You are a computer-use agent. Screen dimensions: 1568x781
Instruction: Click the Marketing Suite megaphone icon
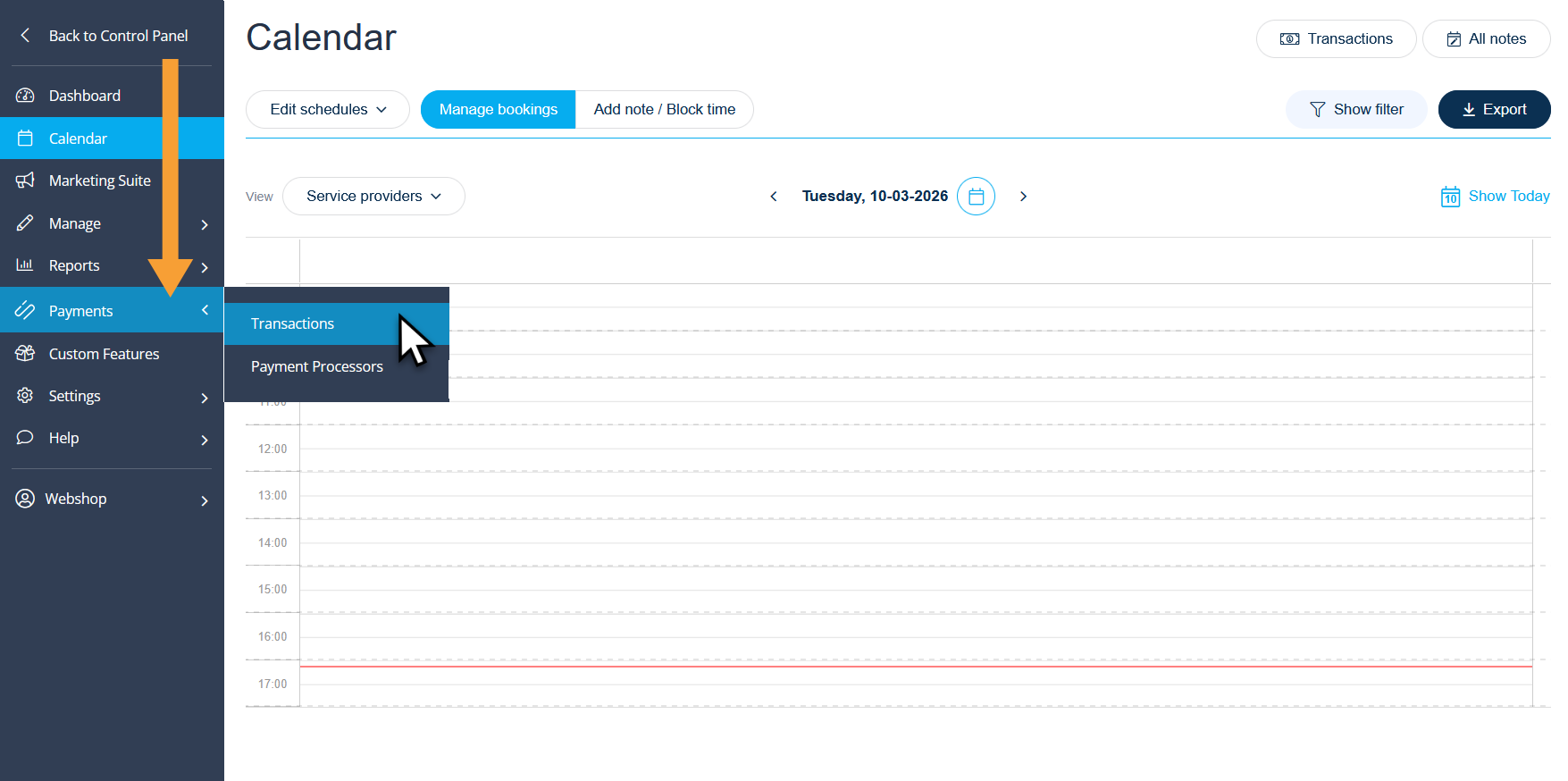[25, 181]
